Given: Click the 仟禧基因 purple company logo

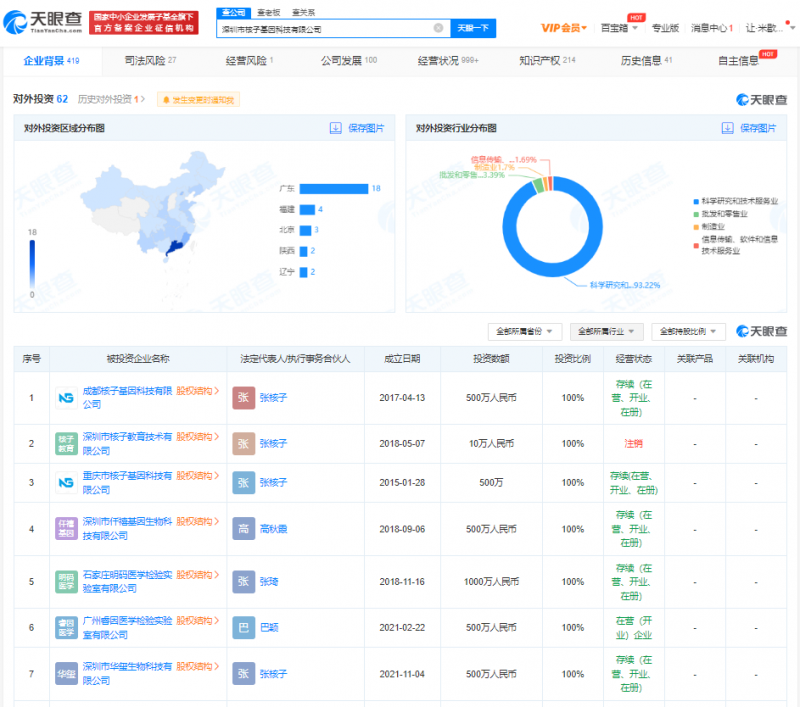Looking at the screenshot, I should [66, 528].
